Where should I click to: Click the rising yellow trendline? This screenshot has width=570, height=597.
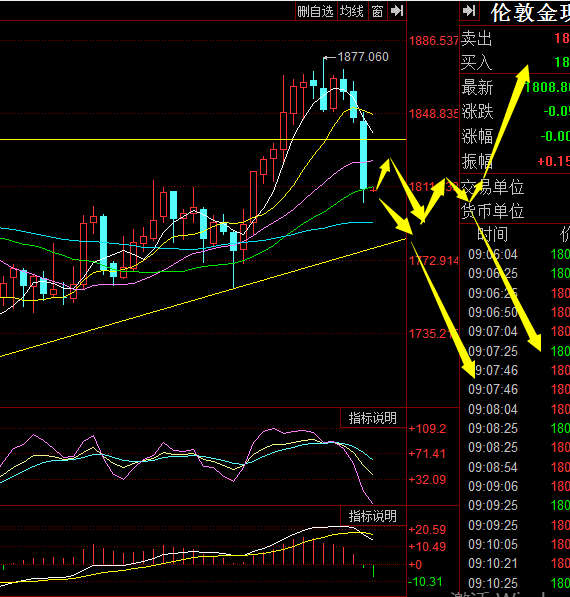click(x=203, y=298)
